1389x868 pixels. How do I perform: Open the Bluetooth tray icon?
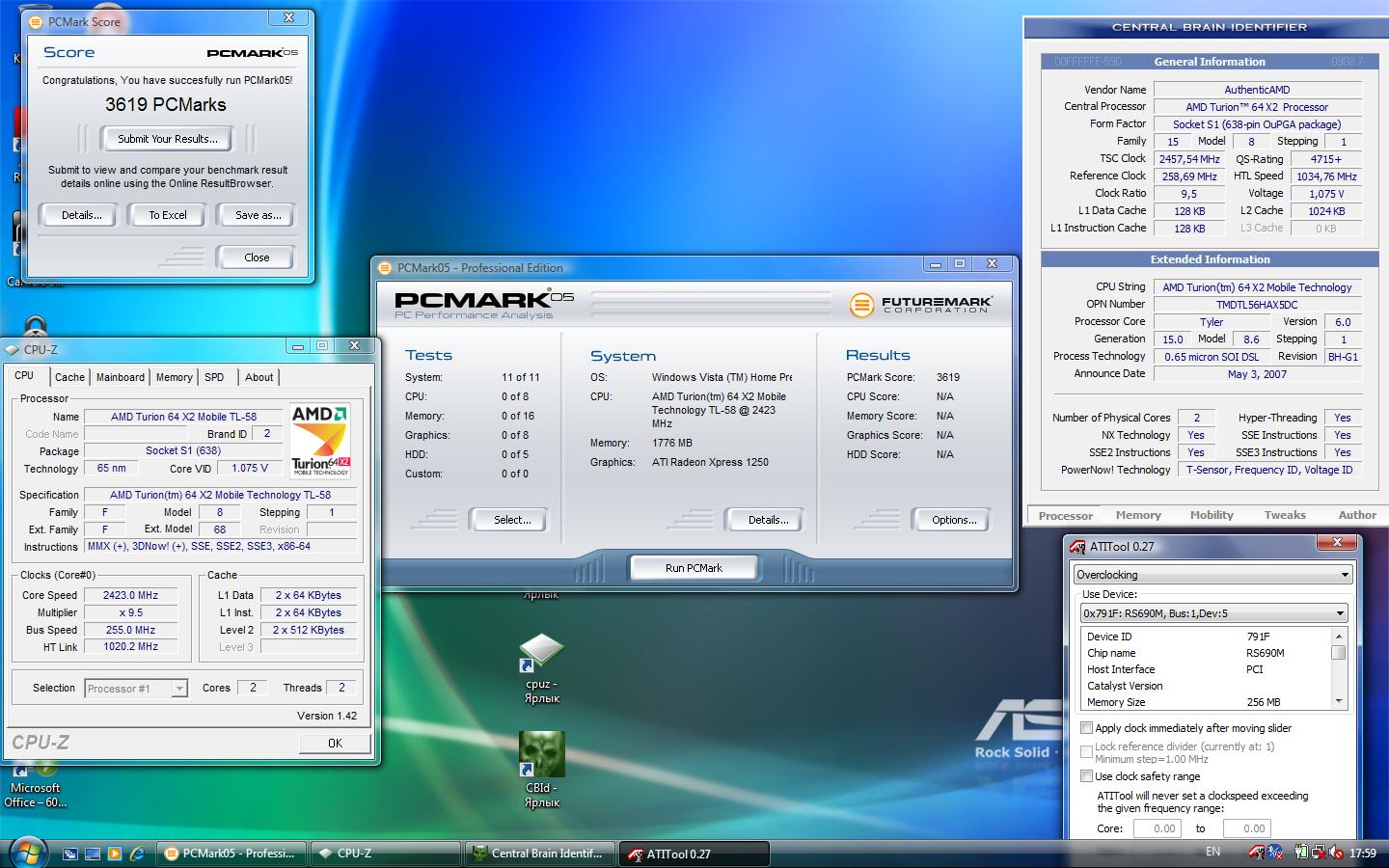(x=1275, y=853)
